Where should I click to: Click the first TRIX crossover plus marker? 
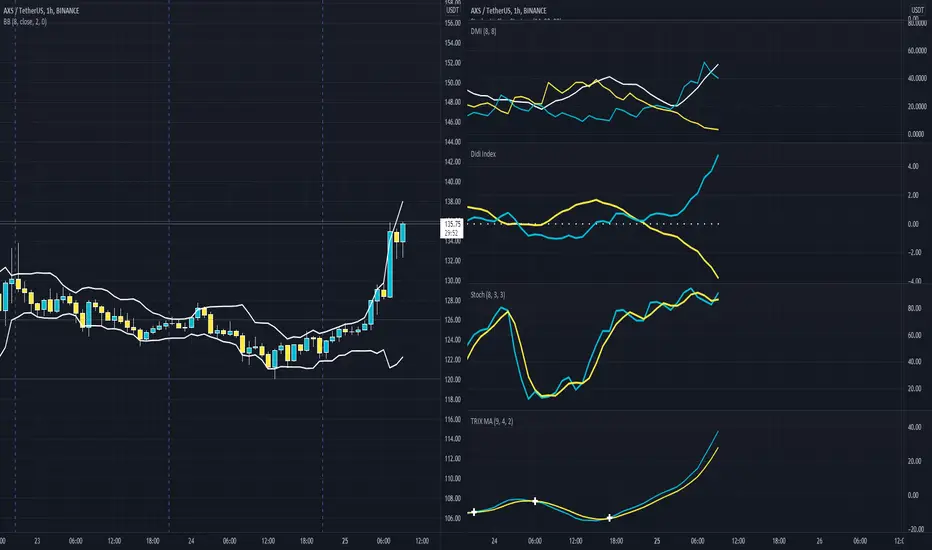pyautogui.click(x=474, y=512)
